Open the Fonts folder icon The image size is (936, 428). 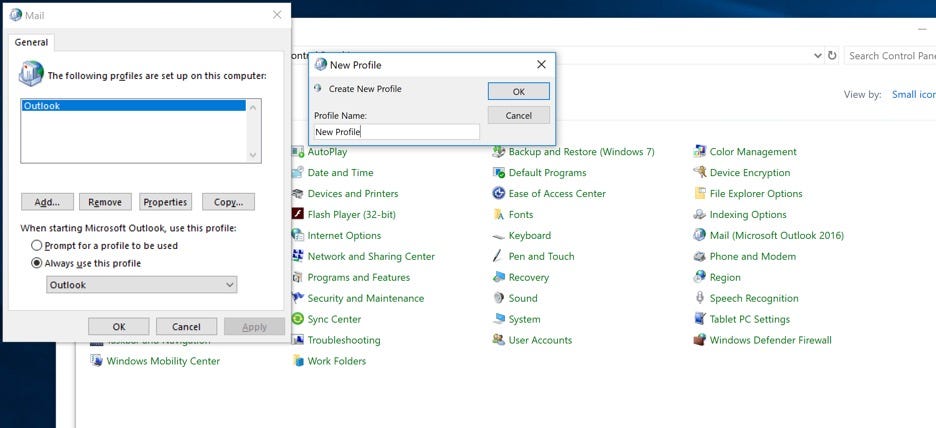499,214
